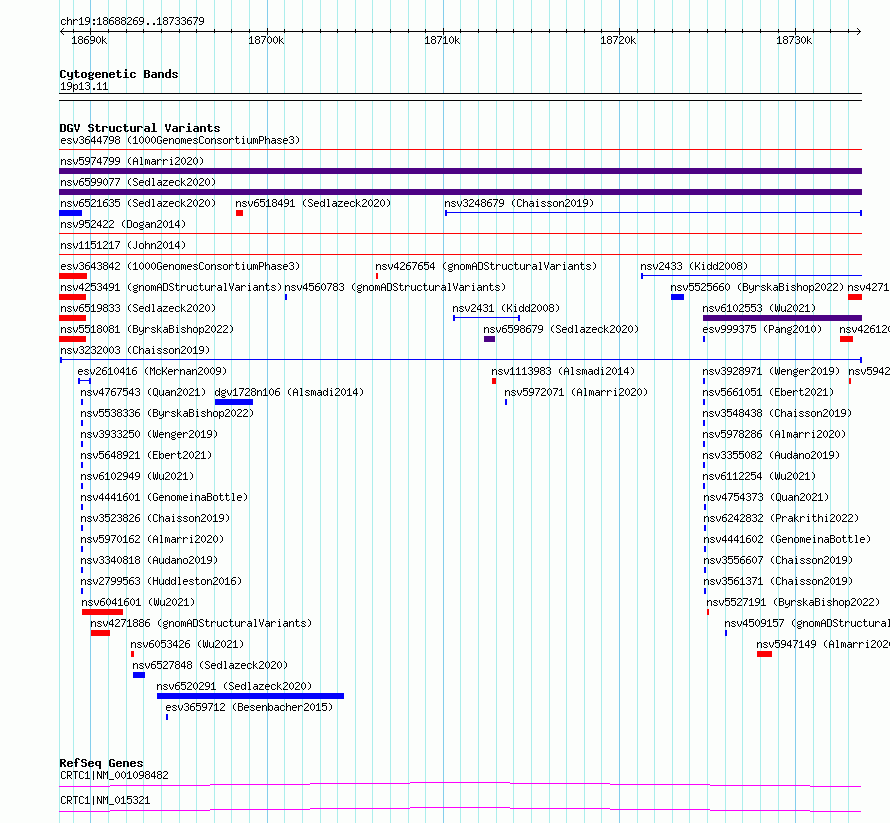Select nsv6242832 (Prakrithi2022) label
Screen dimensions: 890x823
pos(782,518)
